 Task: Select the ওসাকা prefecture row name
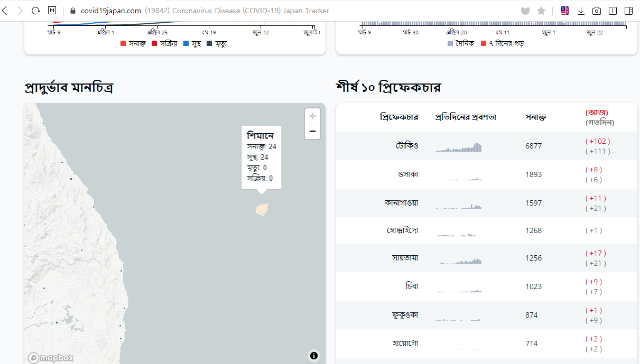(x=408, y=174)
